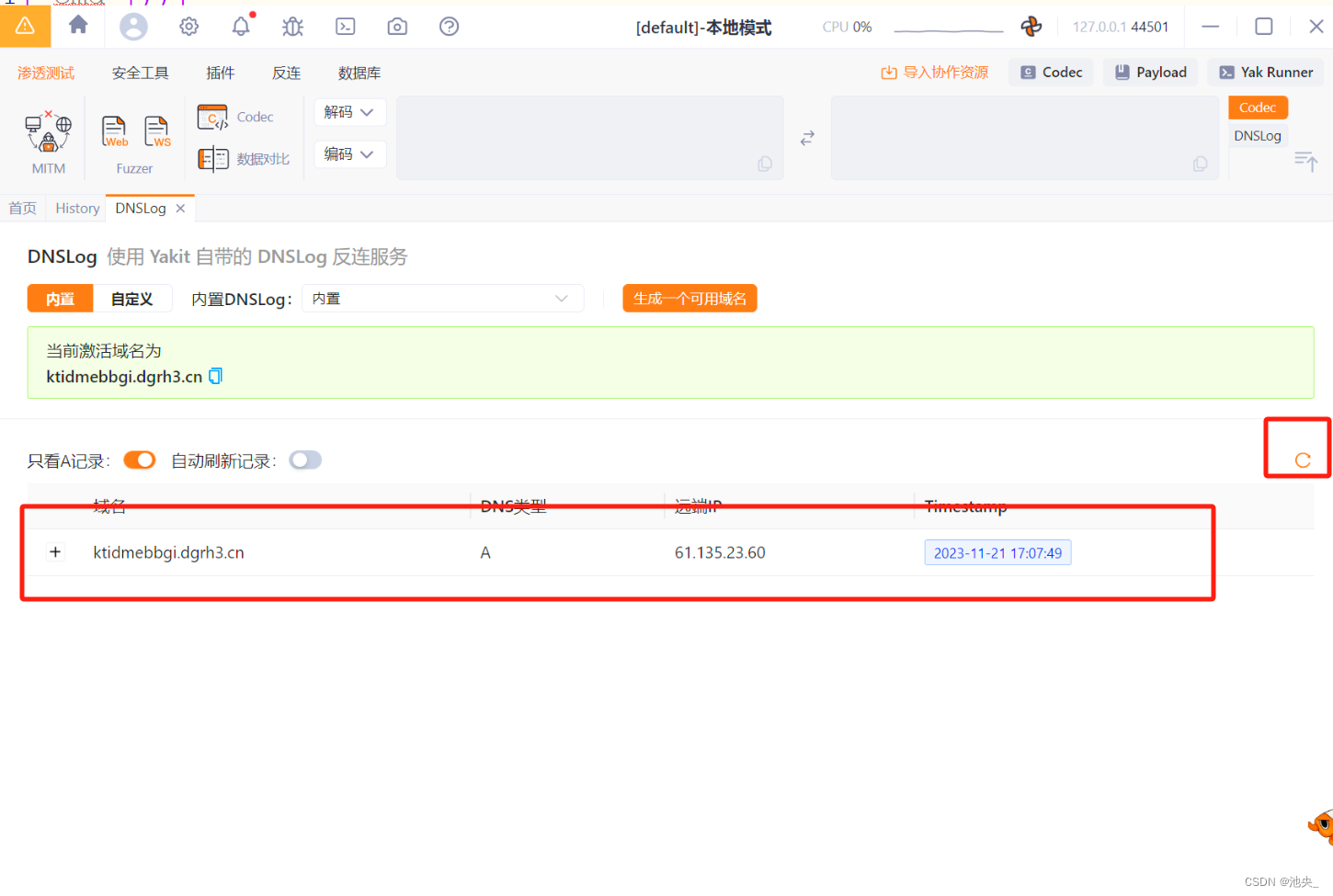Open the Codec tool in ribbon
1333x896 pixels.
coord(235,117)
